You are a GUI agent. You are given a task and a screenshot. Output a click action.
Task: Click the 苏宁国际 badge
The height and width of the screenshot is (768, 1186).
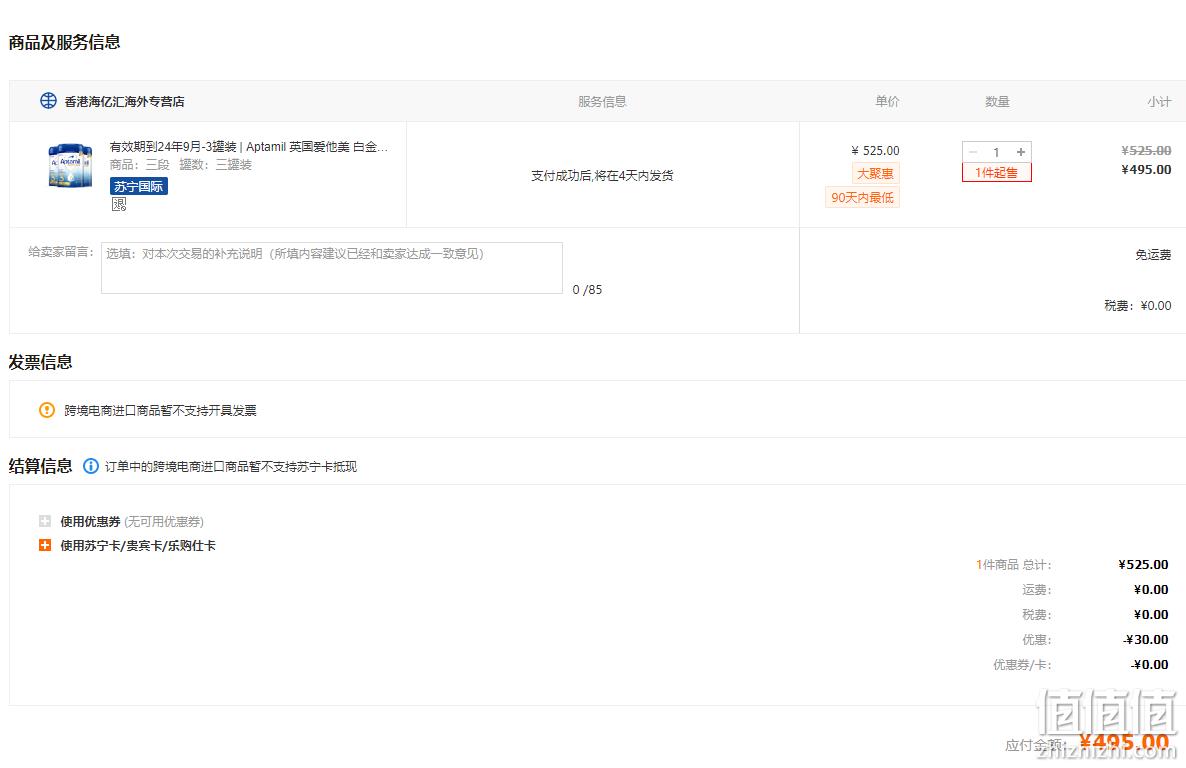click(138, 186)
